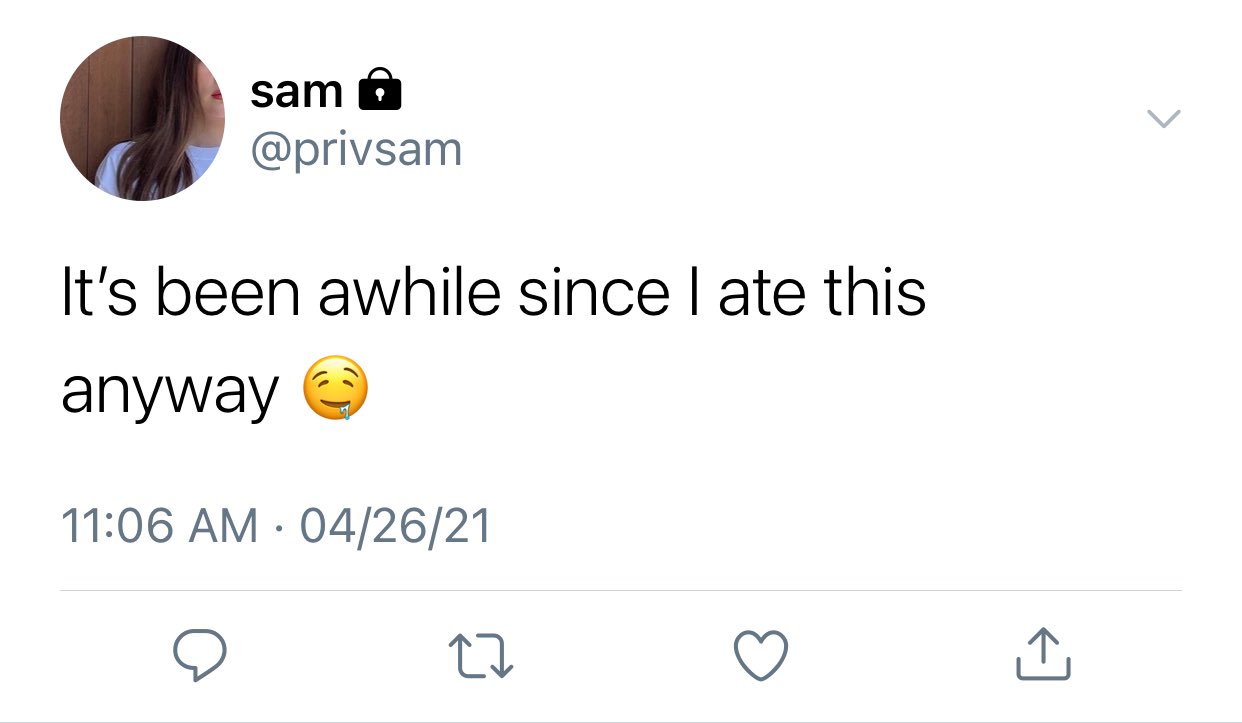Click the display name sam
This screenshot has width=1242, height=723.
click(296, 92)
